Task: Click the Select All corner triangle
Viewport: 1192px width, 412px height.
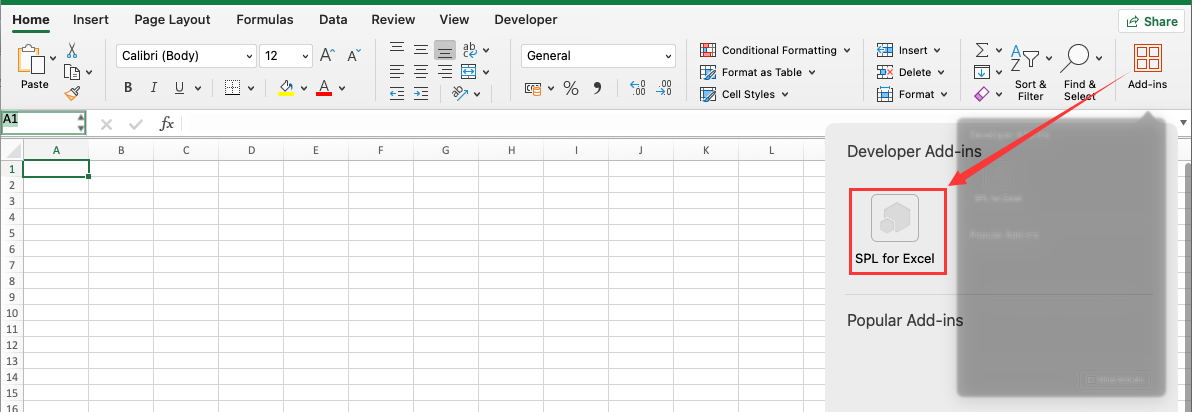Action: click(11, 151)
